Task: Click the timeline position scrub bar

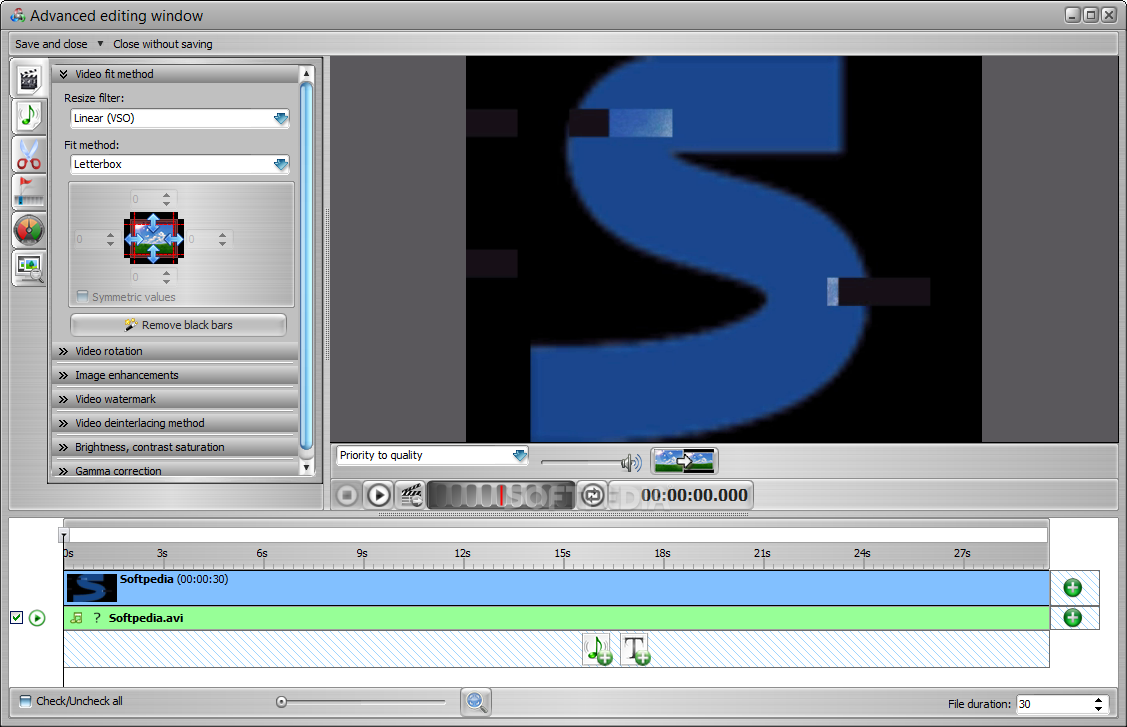Action: 556,535
